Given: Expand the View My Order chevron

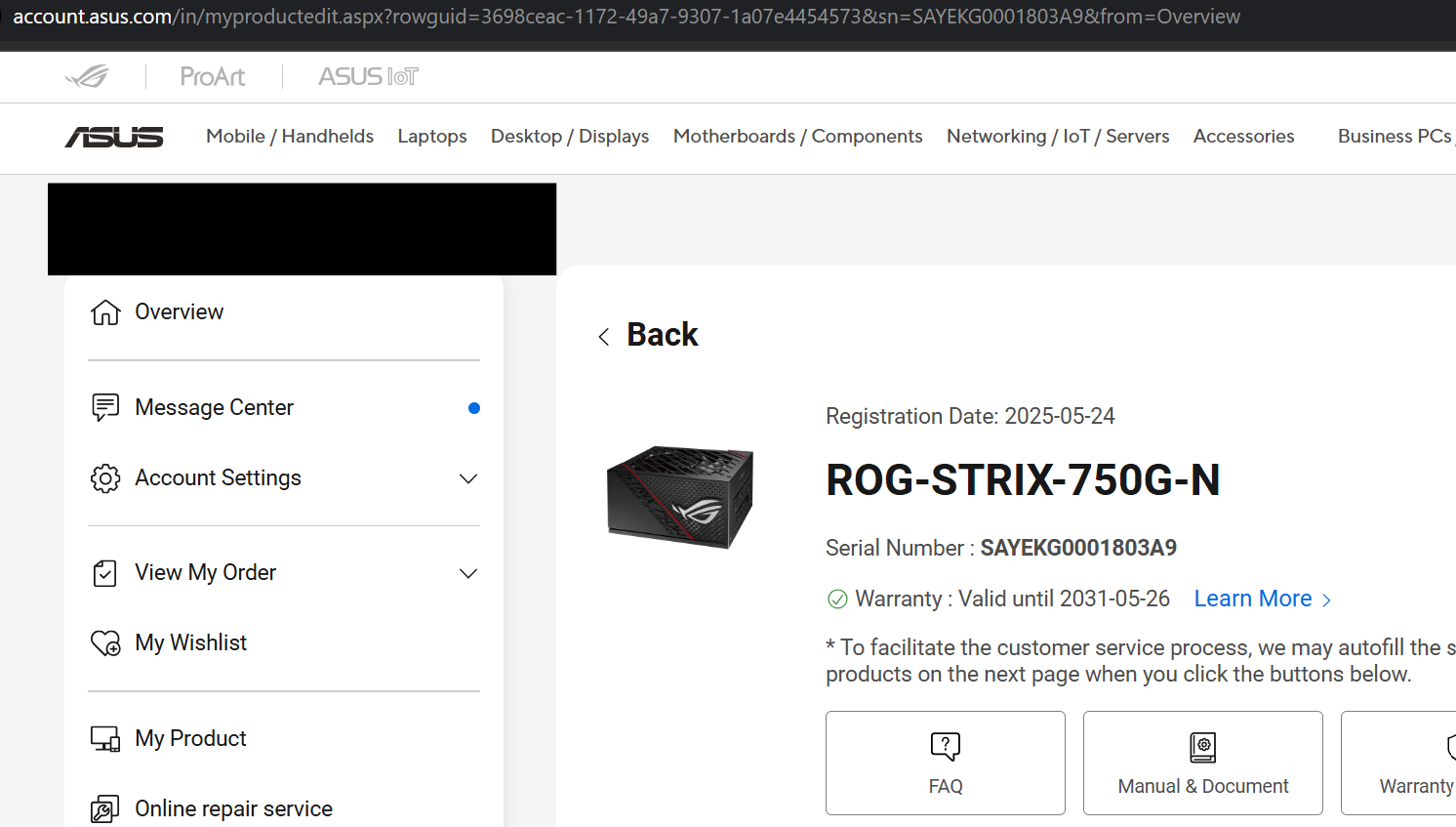Looking at the screenshot, I should [x=468, y=573].
